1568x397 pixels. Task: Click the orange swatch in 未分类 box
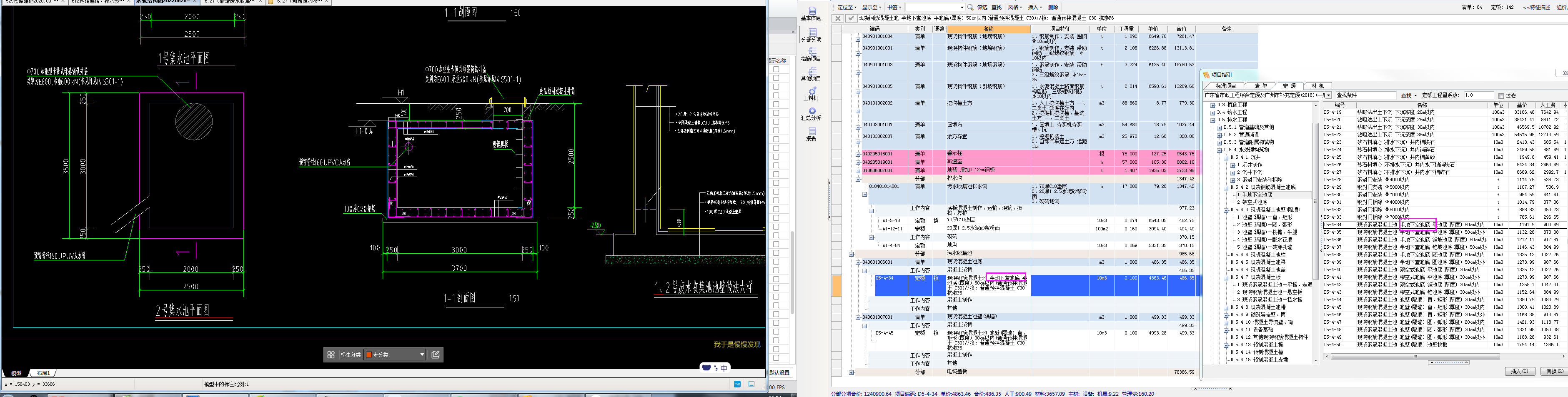pos(368,355)
